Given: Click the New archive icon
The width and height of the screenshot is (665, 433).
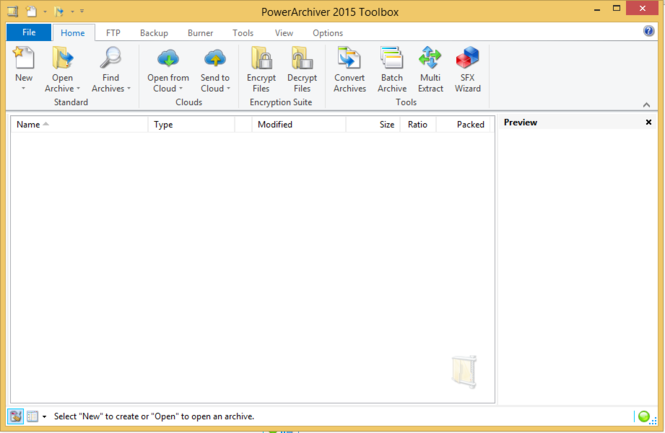Looking at the screenshot, I should (24, 58).
